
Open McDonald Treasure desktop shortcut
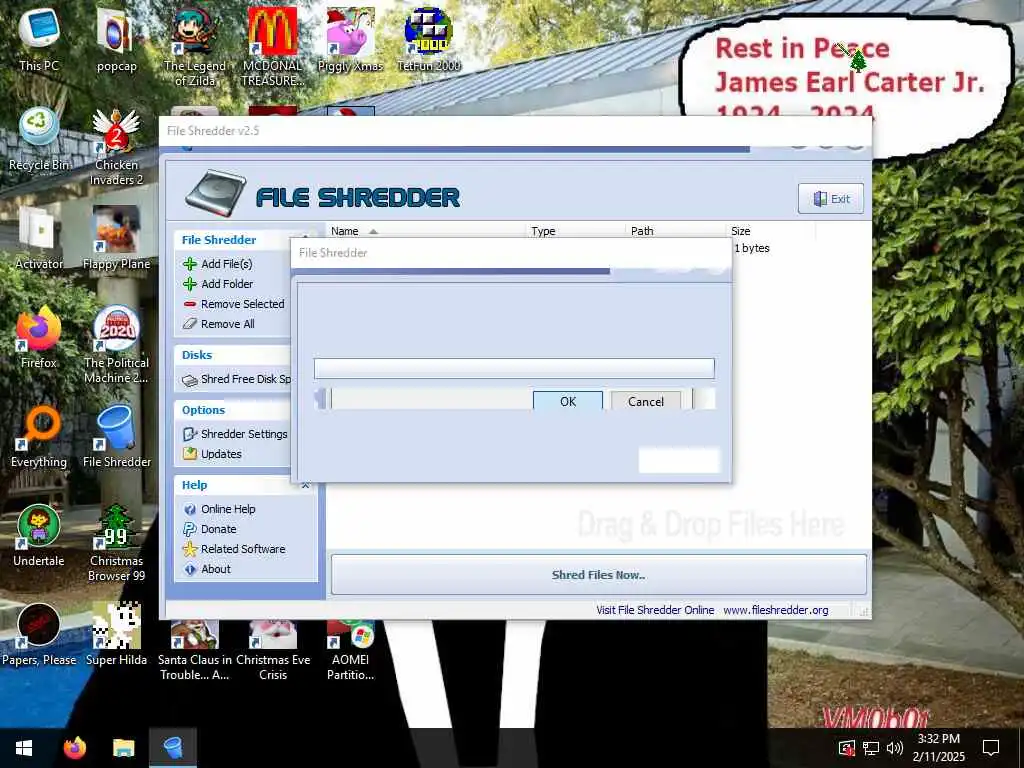[x=272, y=47]
